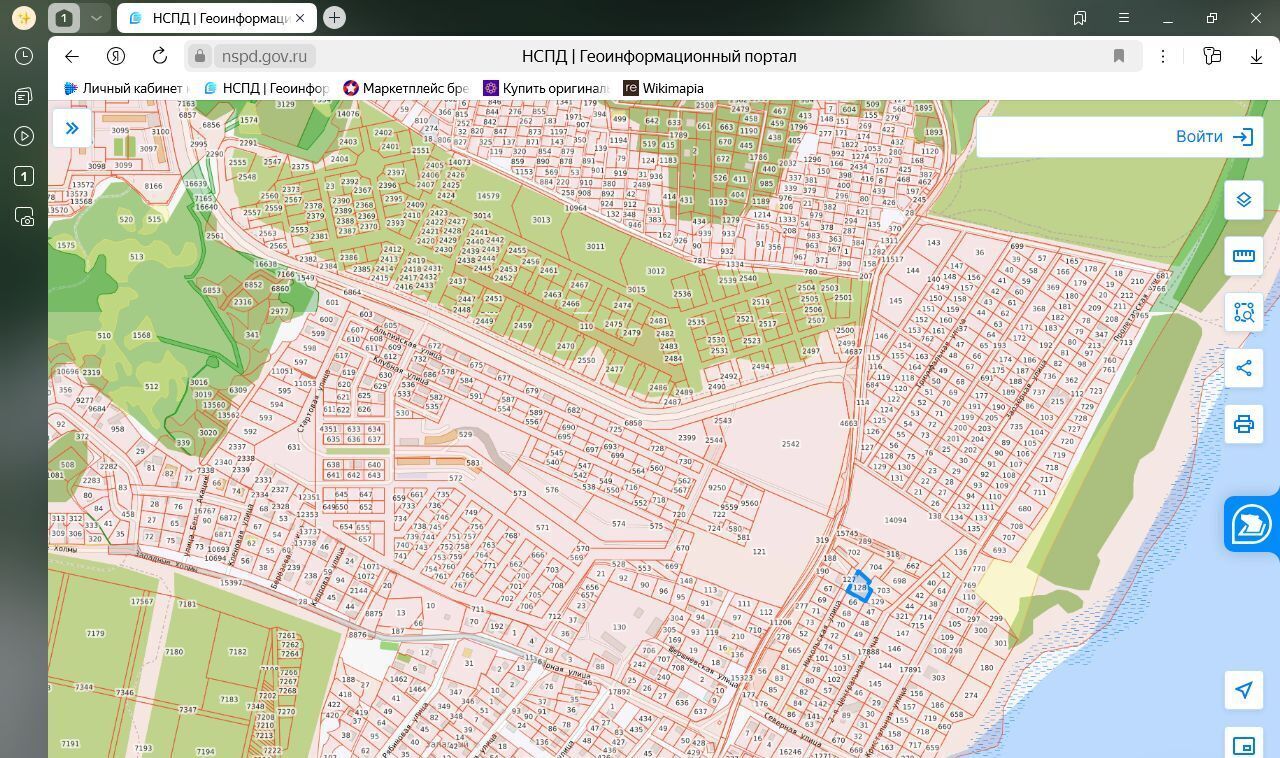Open the tab group counter
The width and height of the screenshot is (1280, 758).
coord(64,18)
